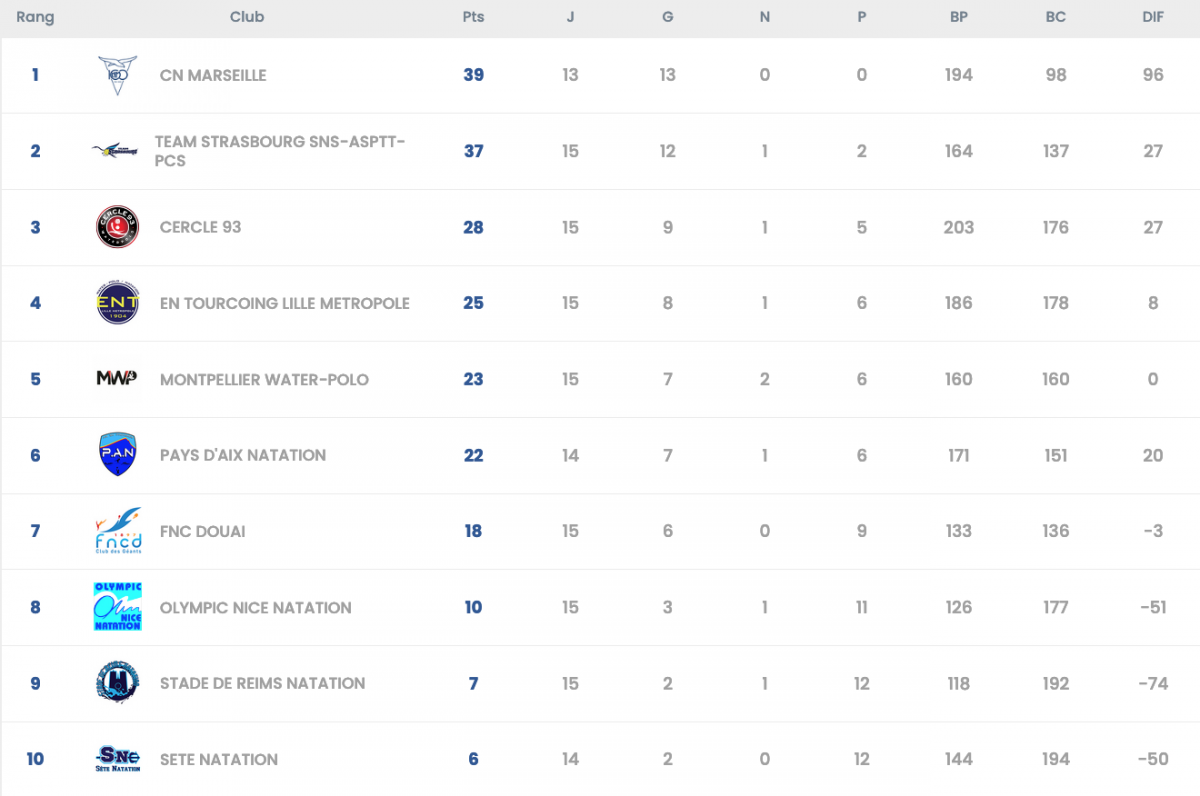Image resolution: width=1200 pixels, height=796 pixels.
Task: Select the Olympic Nice Natation logo
Action: coord(117,607)
